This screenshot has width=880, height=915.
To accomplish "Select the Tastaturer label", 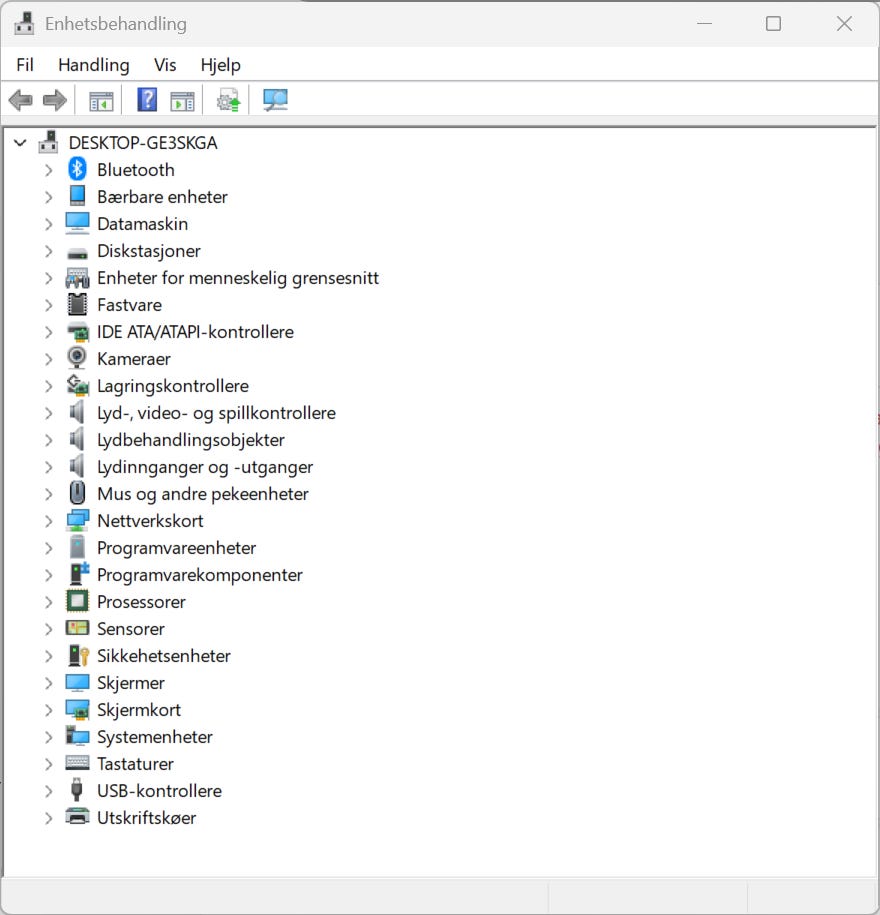I will (135, 764).
